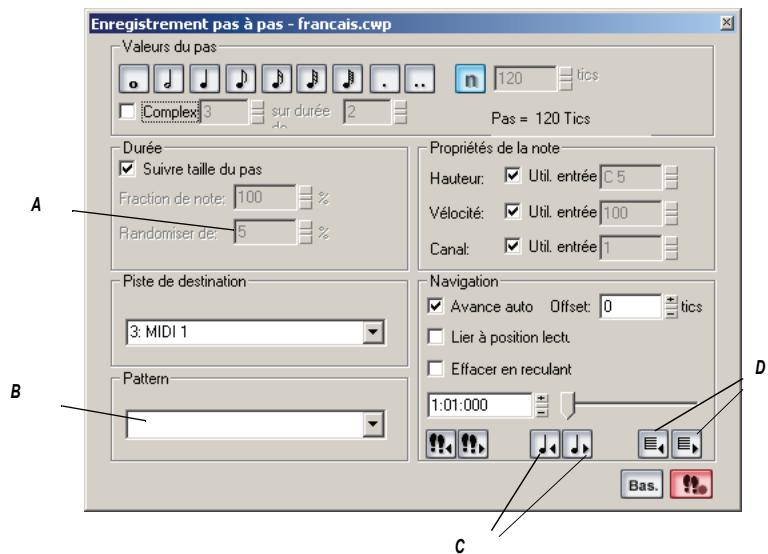
Task: Click the sur durée 2 value field
Action: pyautogui.click(x=367, y=112)
